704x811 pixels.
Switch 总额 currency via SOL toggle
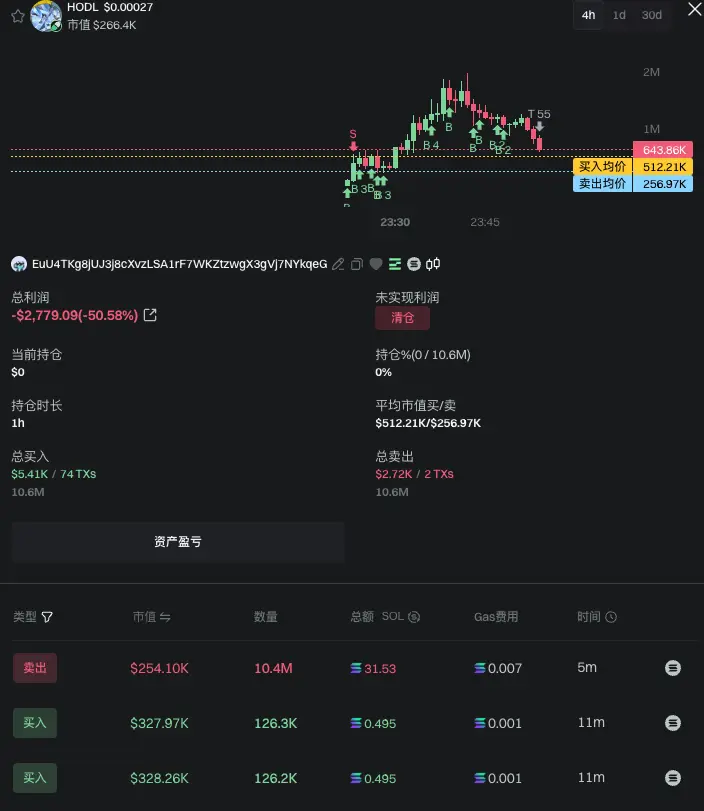click(401, 617)
